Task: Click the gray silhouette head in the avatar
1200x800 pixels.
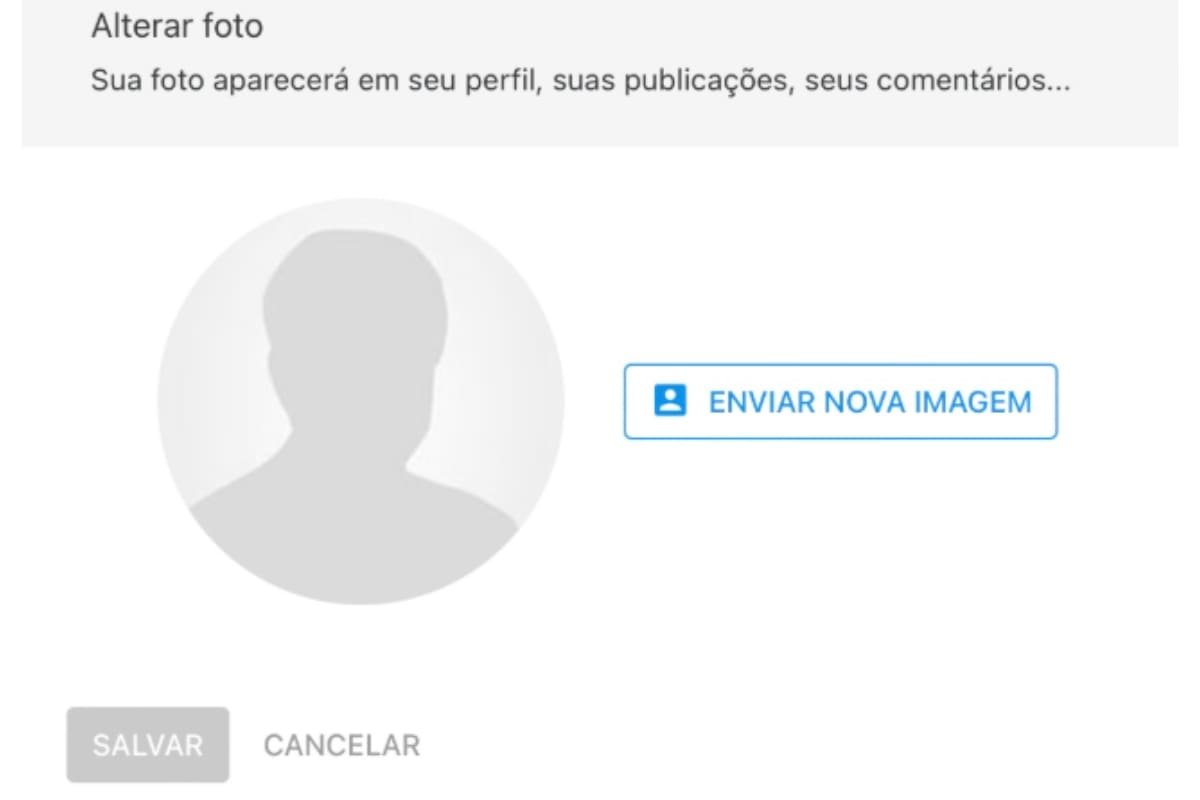Action: point(355,320)
